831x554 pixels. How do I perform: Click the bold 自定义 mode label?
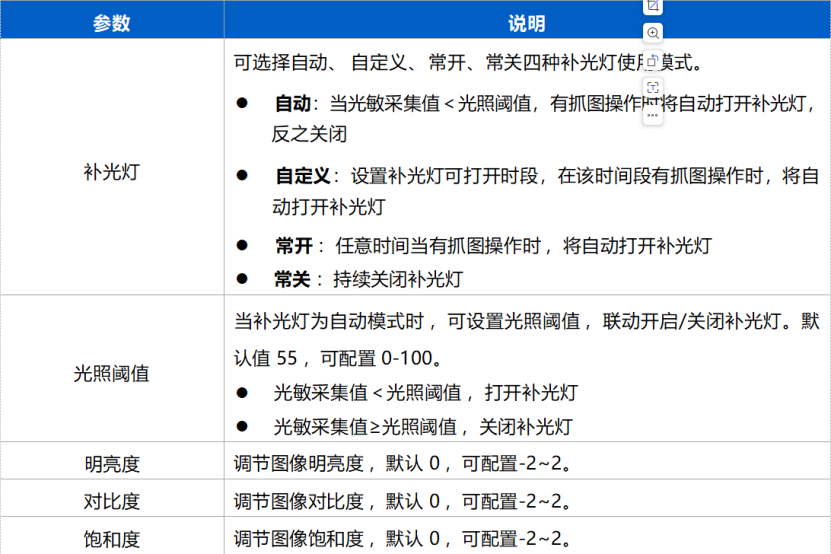pos(302,176)
